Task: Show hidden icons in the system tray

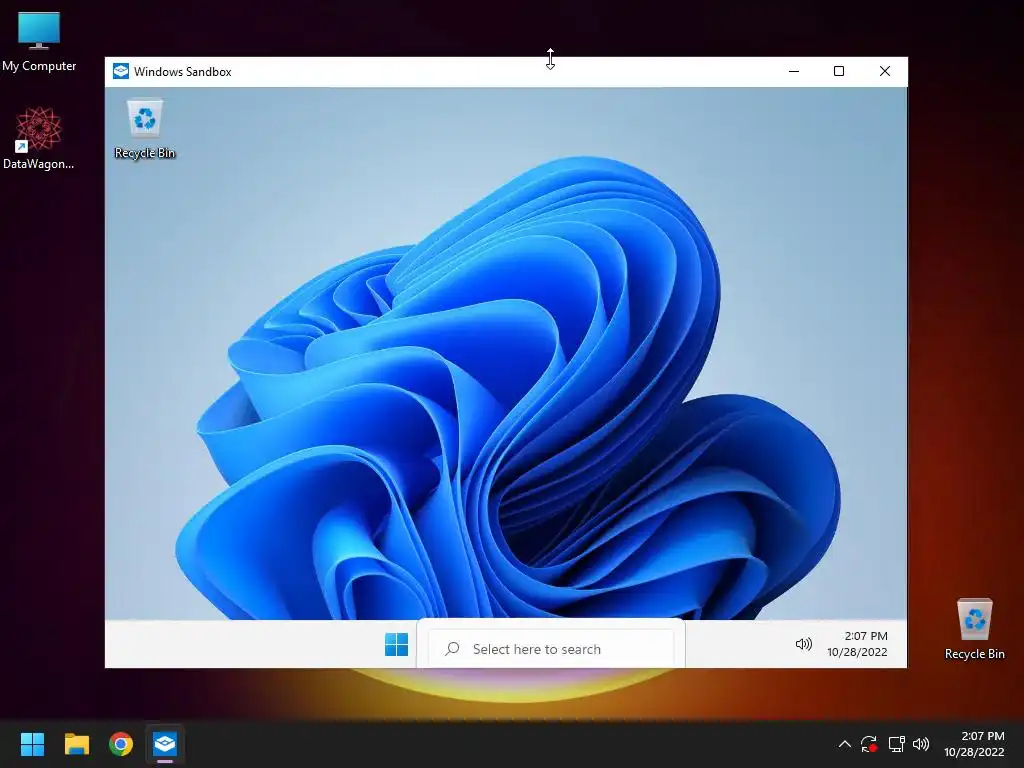Action: 844,744
